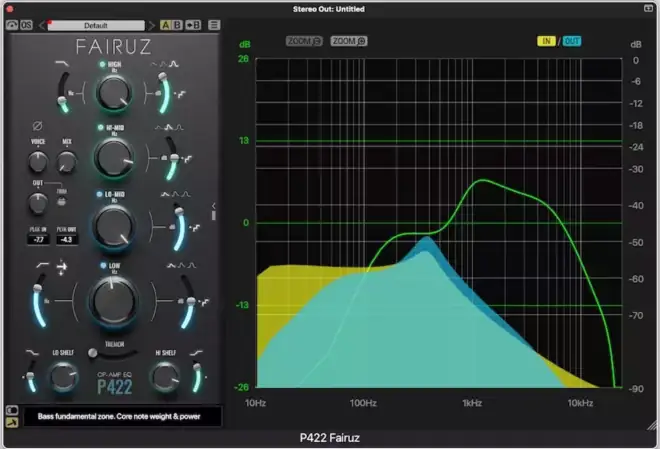The image size is (660, 449).
Task: Click the OUT gain knob
Action: [x=38, y=203]
